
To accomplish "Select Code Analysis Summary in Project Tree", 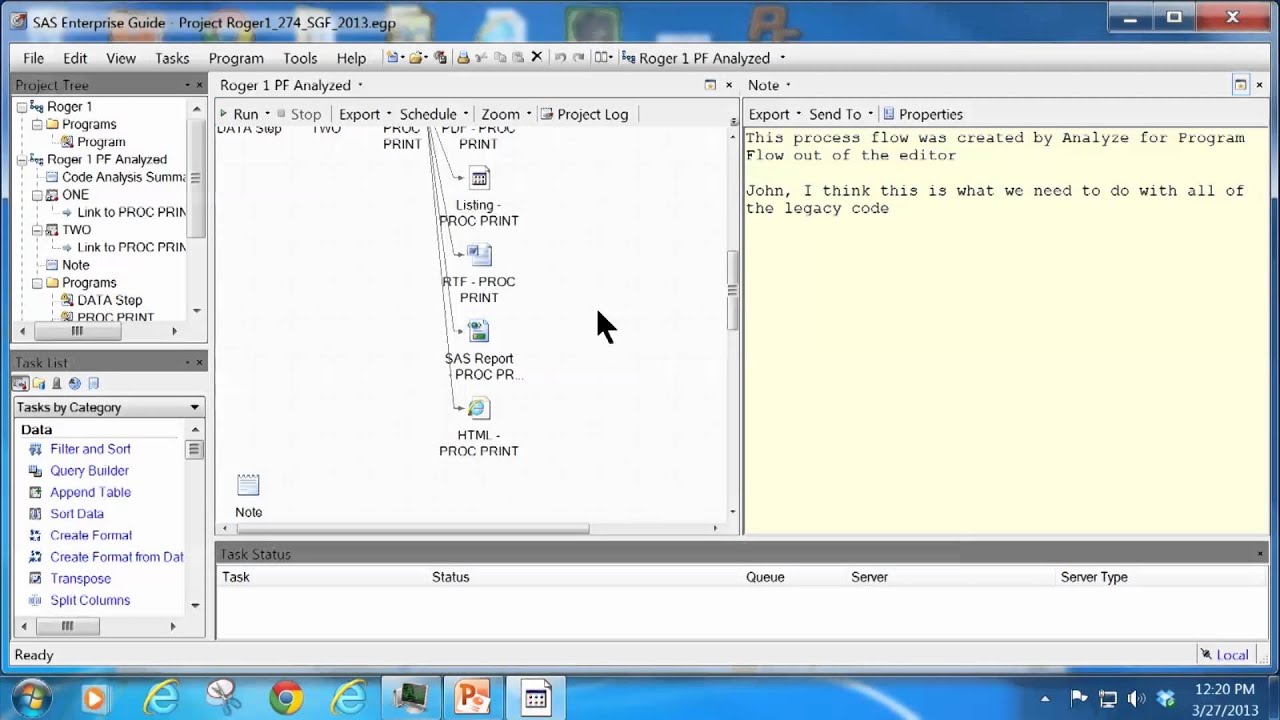I will coord(123,177).
